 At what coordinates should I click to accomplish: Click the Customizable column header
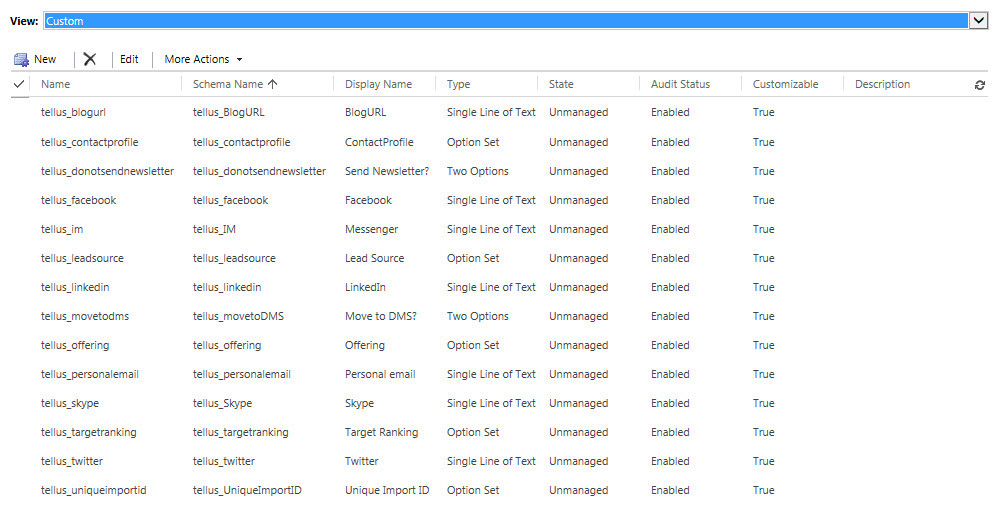(785, 85)
